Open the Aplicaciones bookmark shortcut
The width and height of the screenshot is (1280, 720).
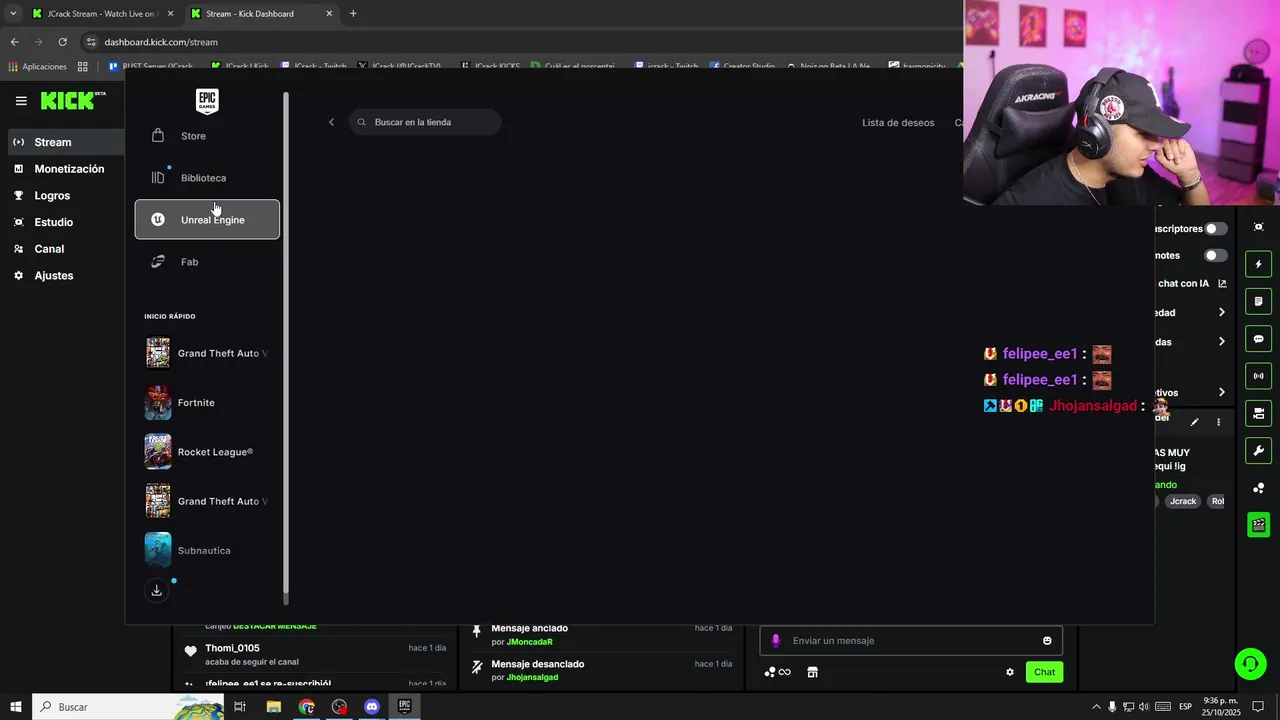click(x=37, y=66)
